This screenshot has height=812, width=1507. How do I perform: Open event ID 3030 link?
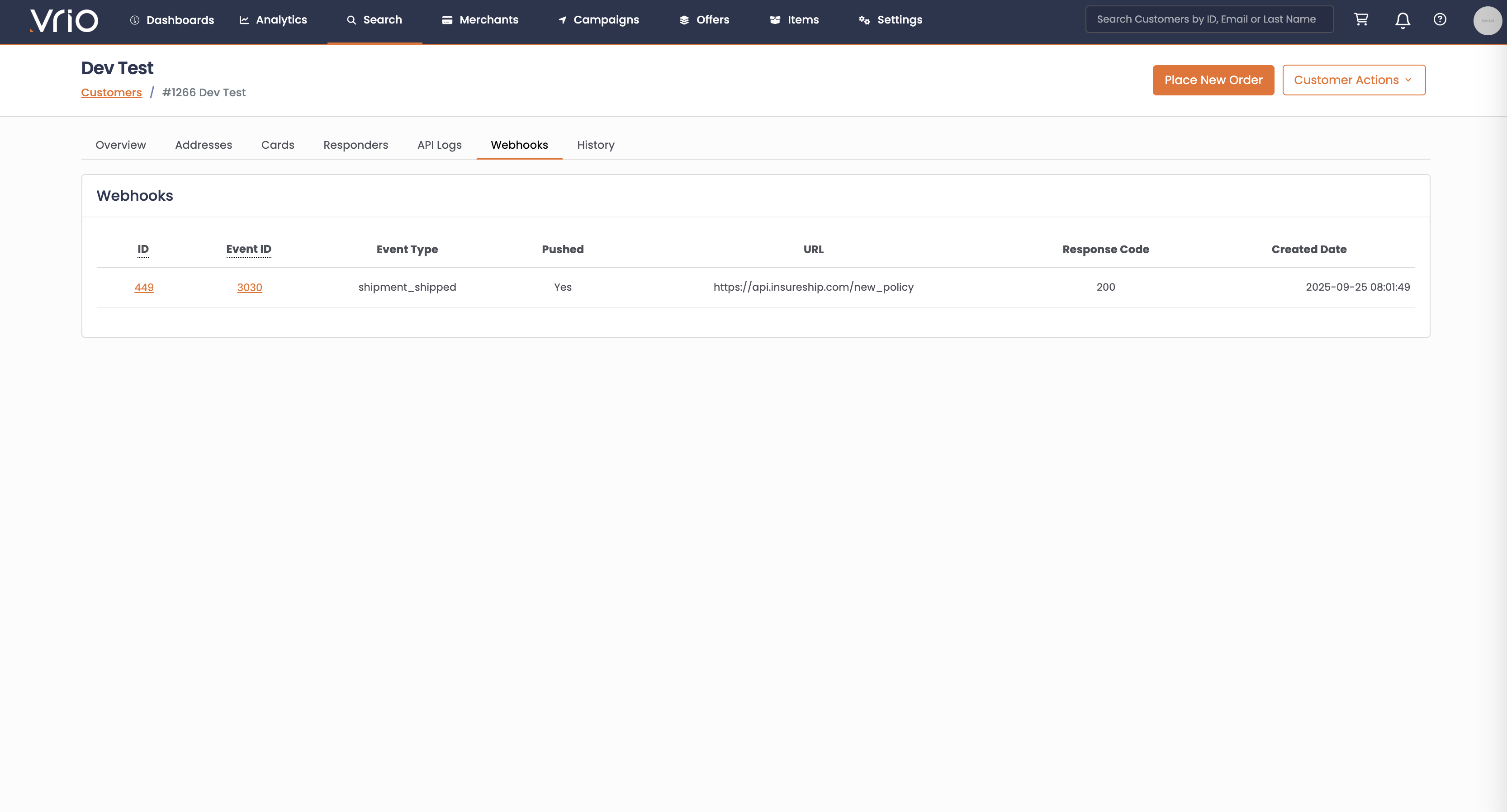[250, 287]
